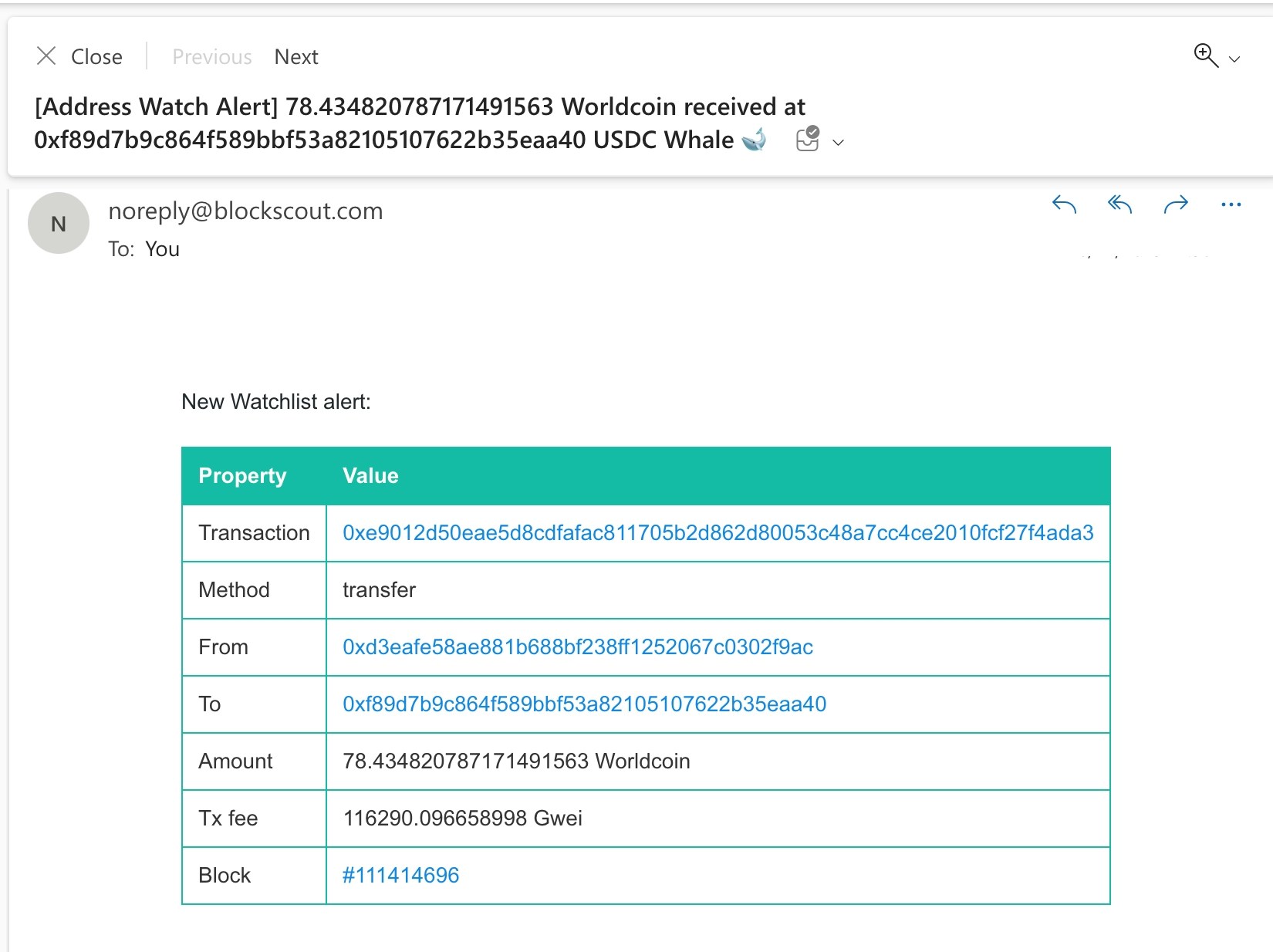The image size is (1273, 952).
Task: Open the From address link
Action: coord(578,646)
